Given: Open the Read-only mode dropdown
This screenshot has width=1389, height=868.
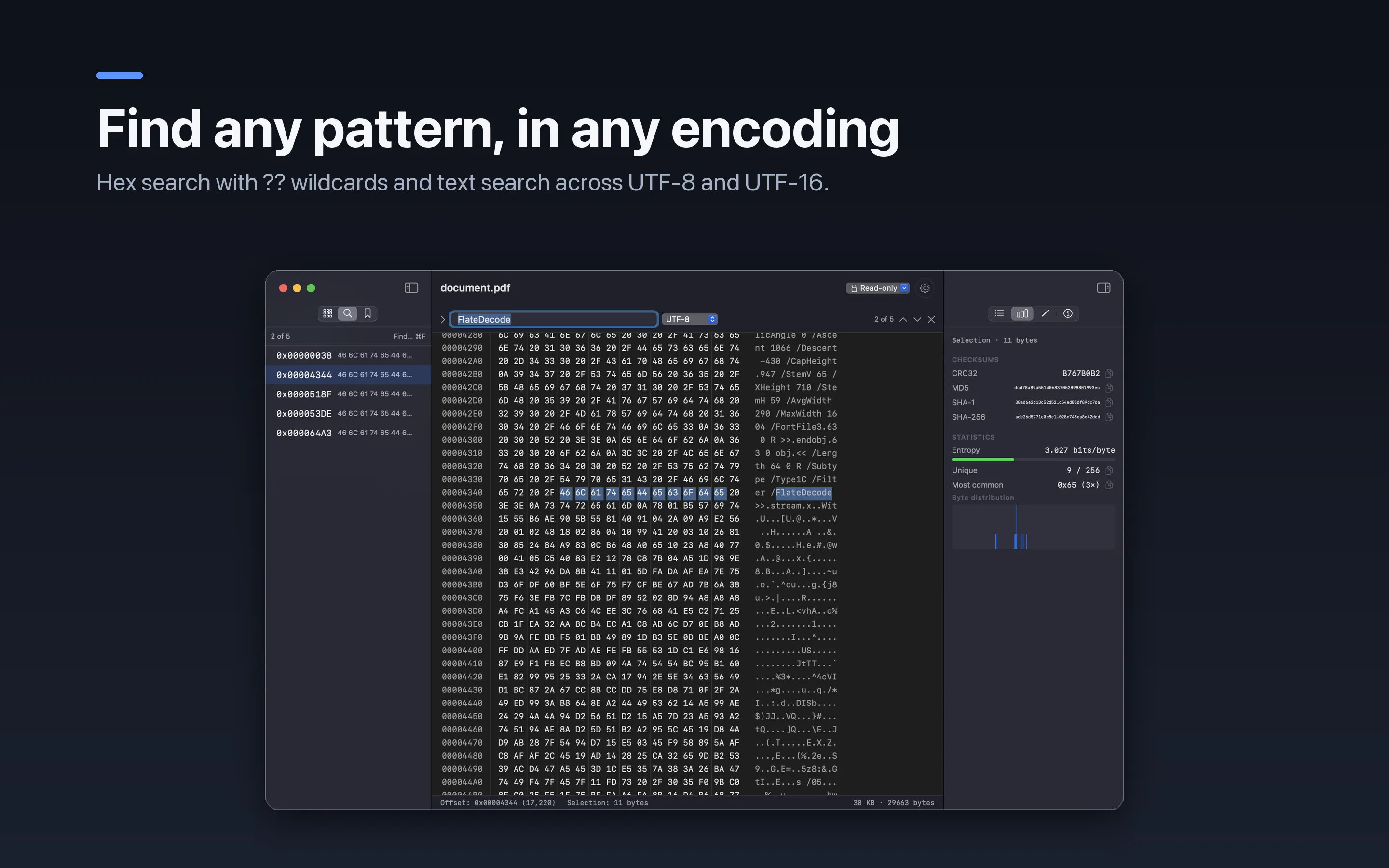Looking at the screenshot, I should [x=878, y=288].
